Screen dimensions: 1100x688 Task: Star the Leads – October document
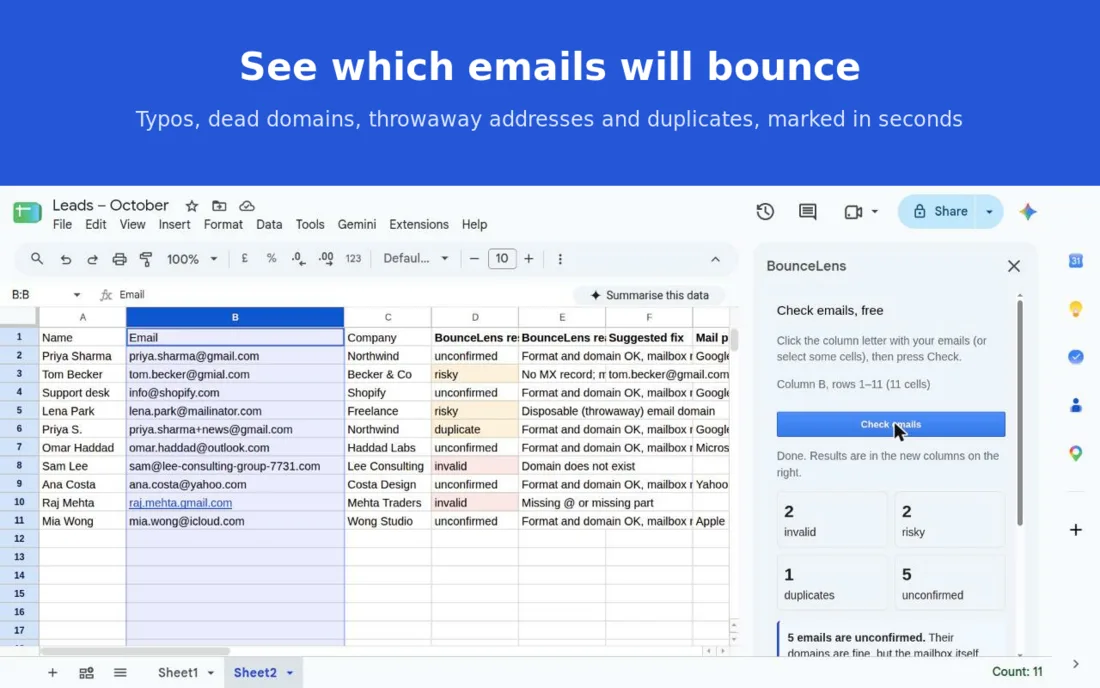point(192,206)
